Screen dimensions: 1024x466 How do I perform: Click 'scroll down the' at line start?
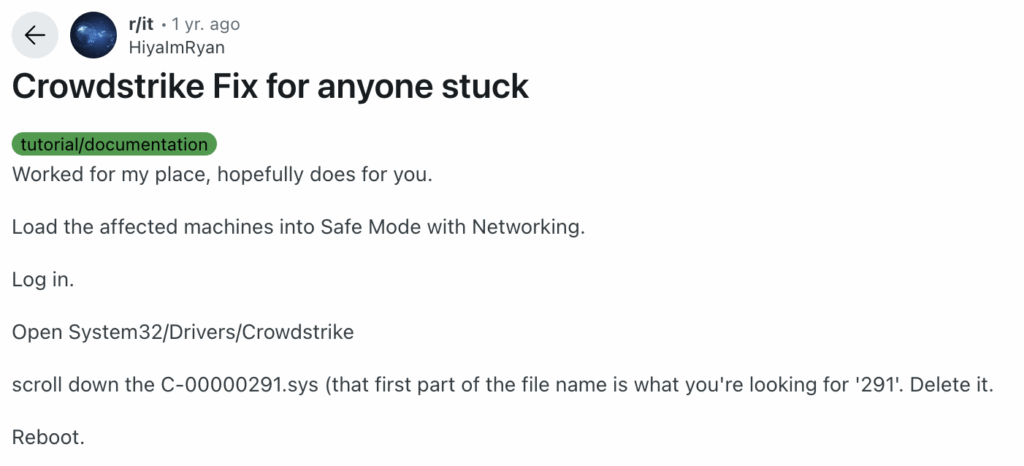pos(70,385)
